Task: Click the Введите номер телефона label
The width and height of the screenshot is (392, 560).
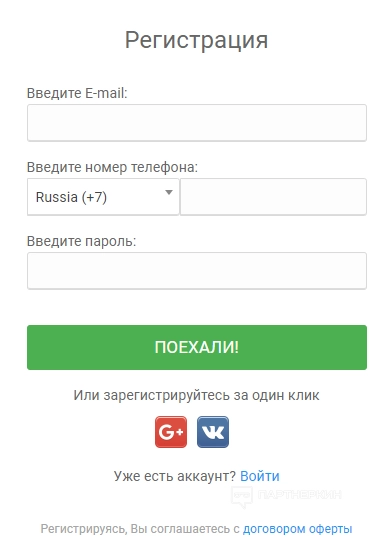Action: 112,167
